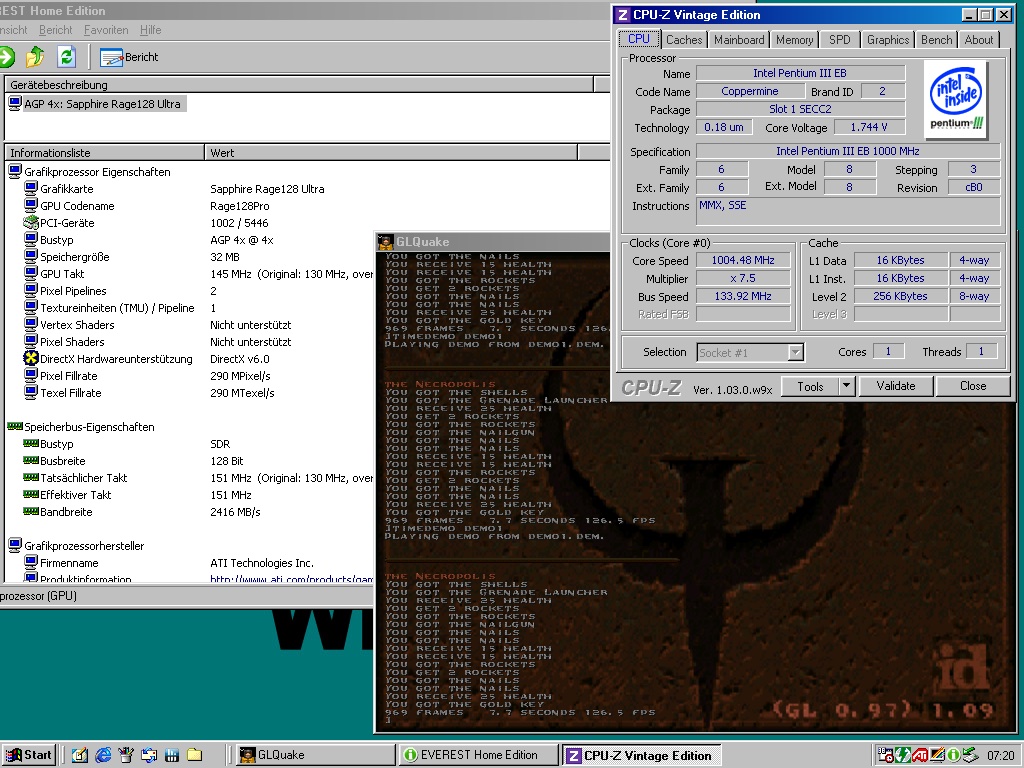The width and height of the screenshot is (1024, 768).
Task: Click the refresh icon in EVEREST toolbar
Action: click(x=66, y=57)
